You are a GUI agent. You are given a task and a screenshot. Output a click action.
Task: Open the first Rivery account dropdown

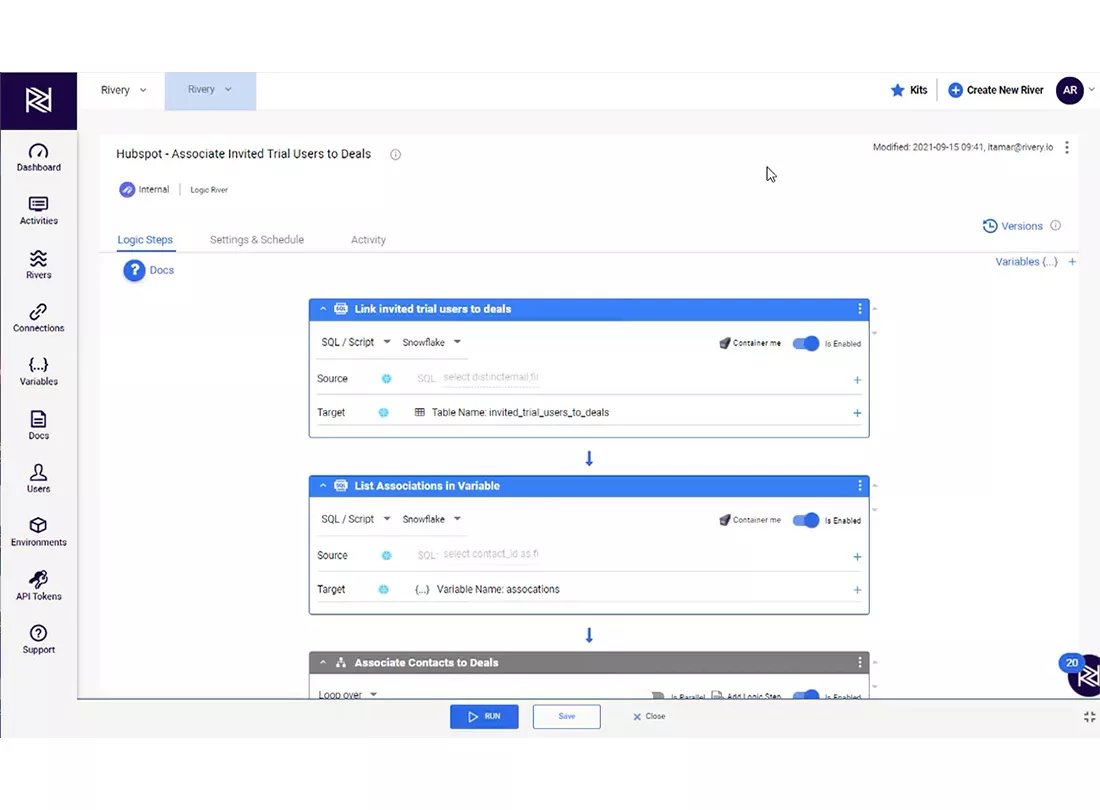[123, 90]
